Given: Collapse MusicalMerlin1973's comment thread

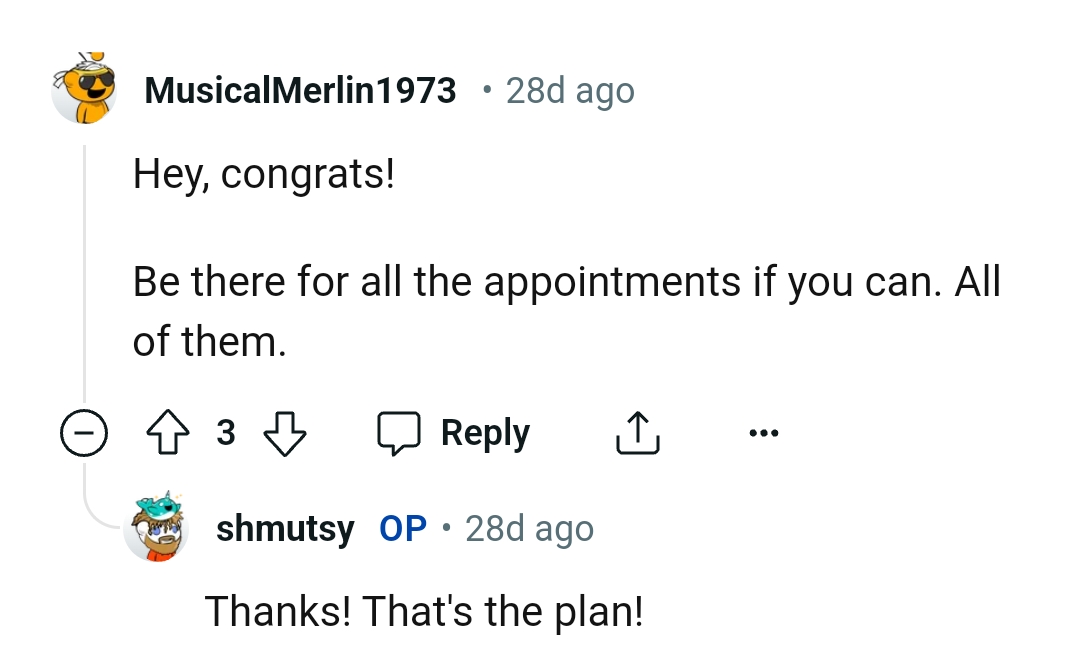Looking at the screenshot, I should point(85,432).
